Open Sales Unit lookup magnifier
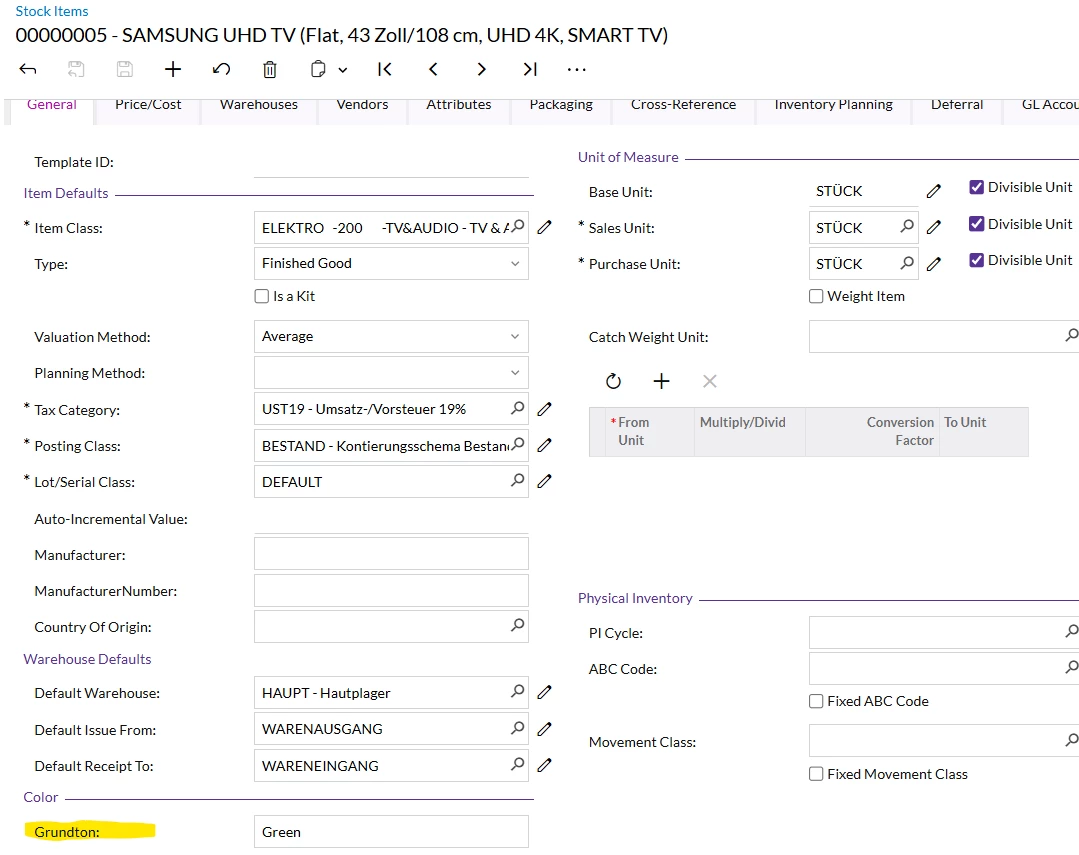Viewport: 1079px width, 855px height. pos(907,225)
